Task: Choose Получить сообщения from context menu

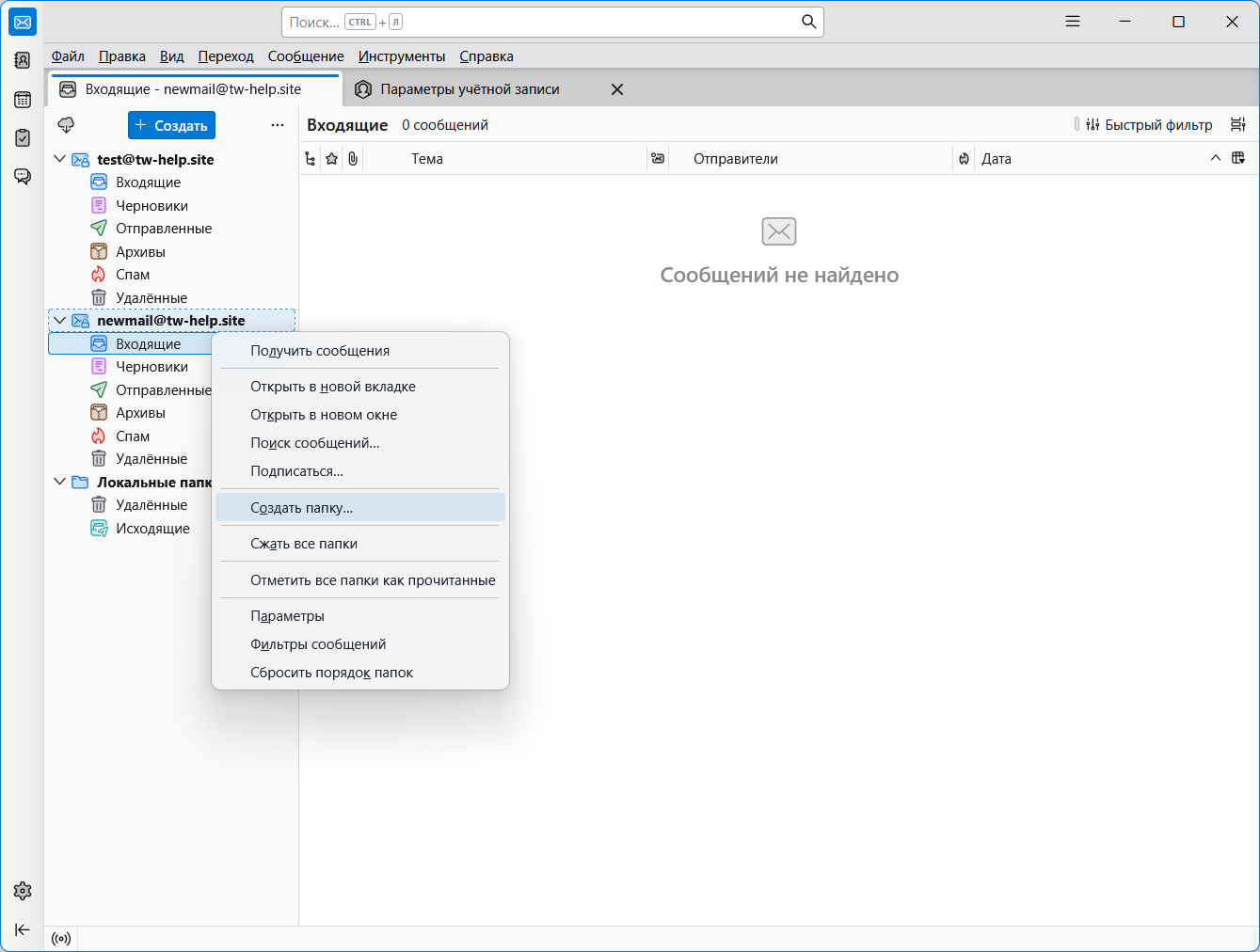Action: point(360,351)
